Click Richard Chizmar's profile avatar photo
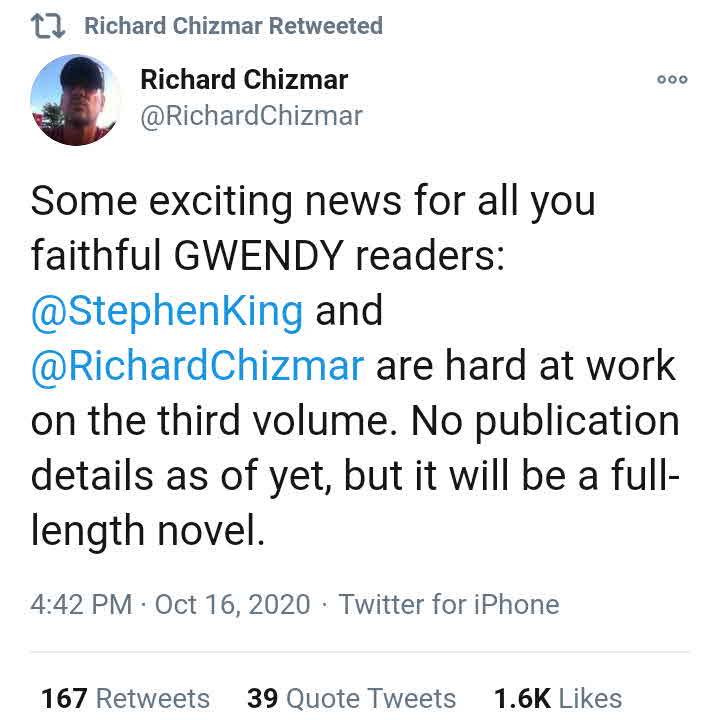Viewport: 720px width, 720px height. click(75, 99)
